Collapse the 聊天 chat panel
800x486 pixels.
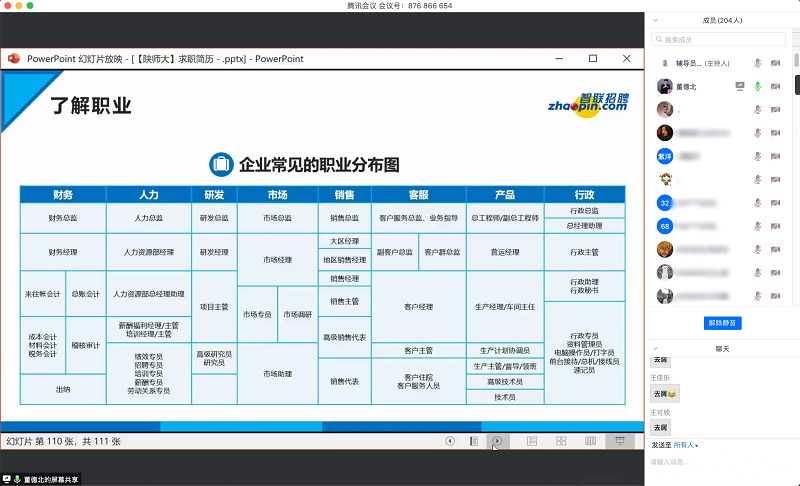point(654,348)
